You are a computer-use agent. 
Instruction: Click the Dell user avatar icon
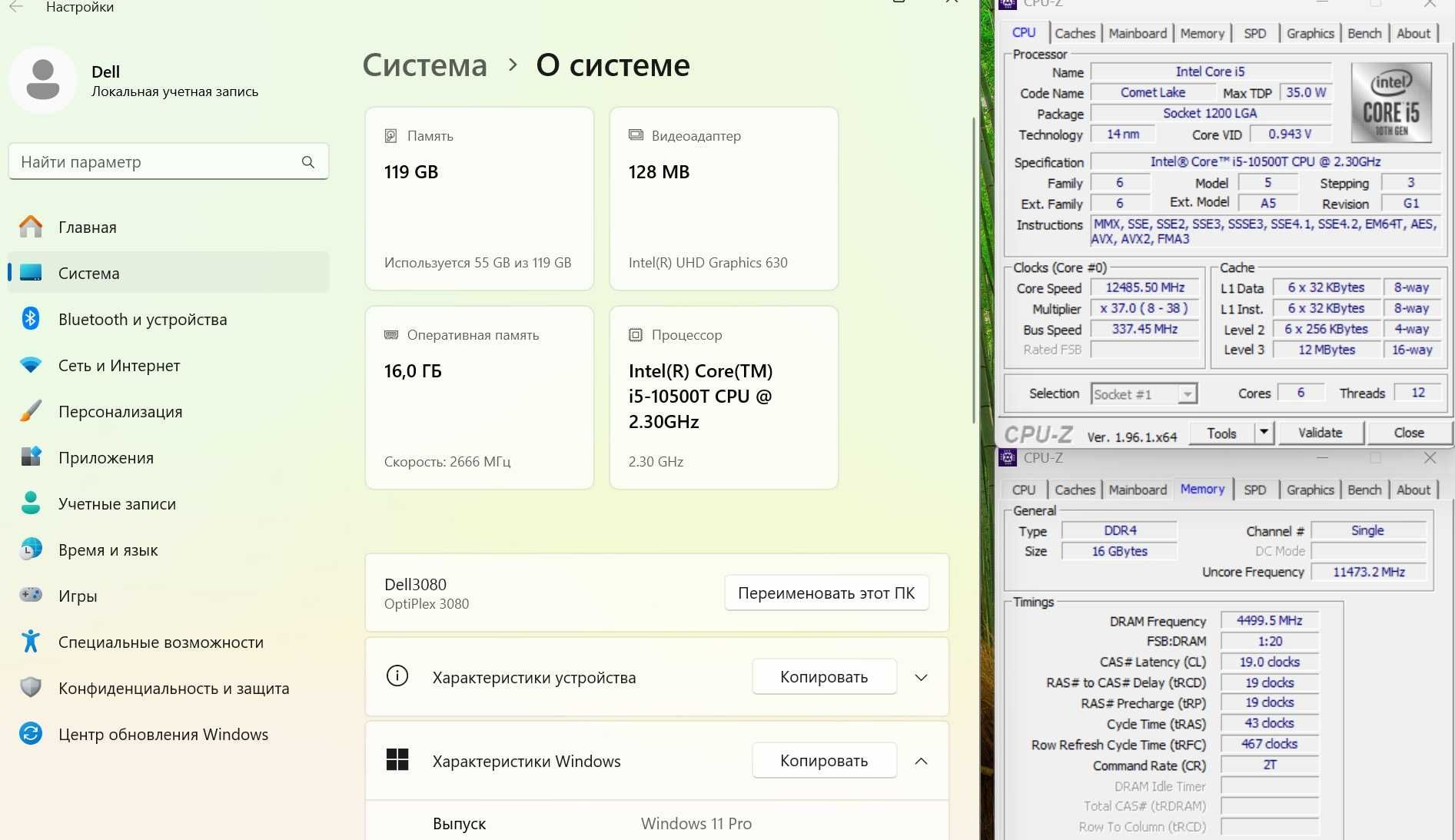[43, 80]
